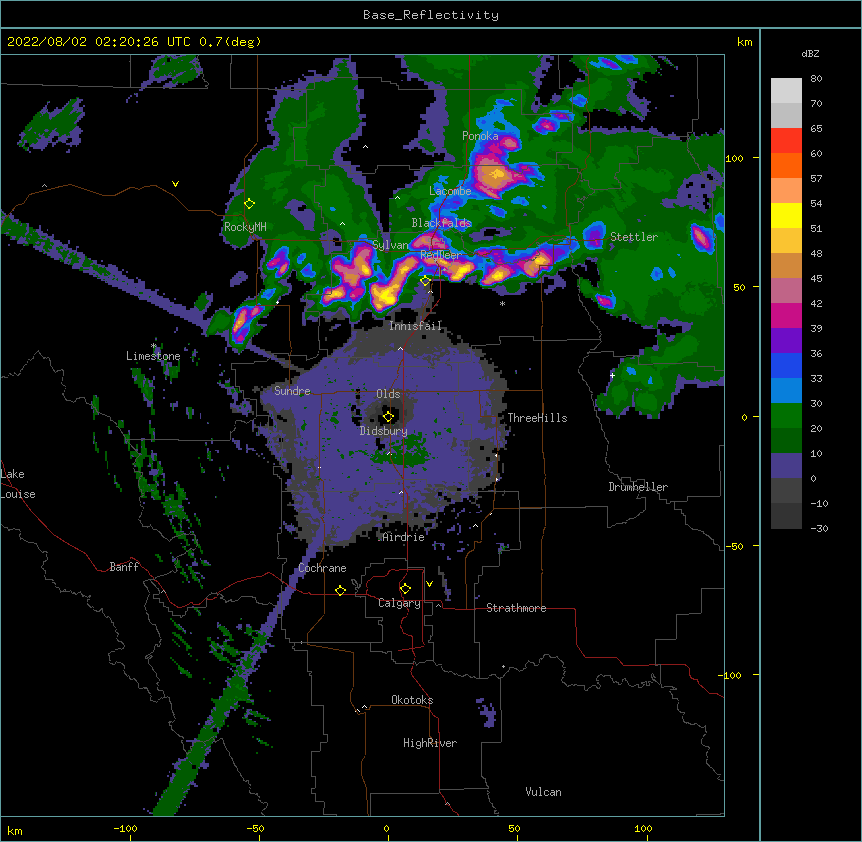Click the Ponoka city label
Image resolution: width=862 pixels, height=842 pixels.
coord(480,136)
